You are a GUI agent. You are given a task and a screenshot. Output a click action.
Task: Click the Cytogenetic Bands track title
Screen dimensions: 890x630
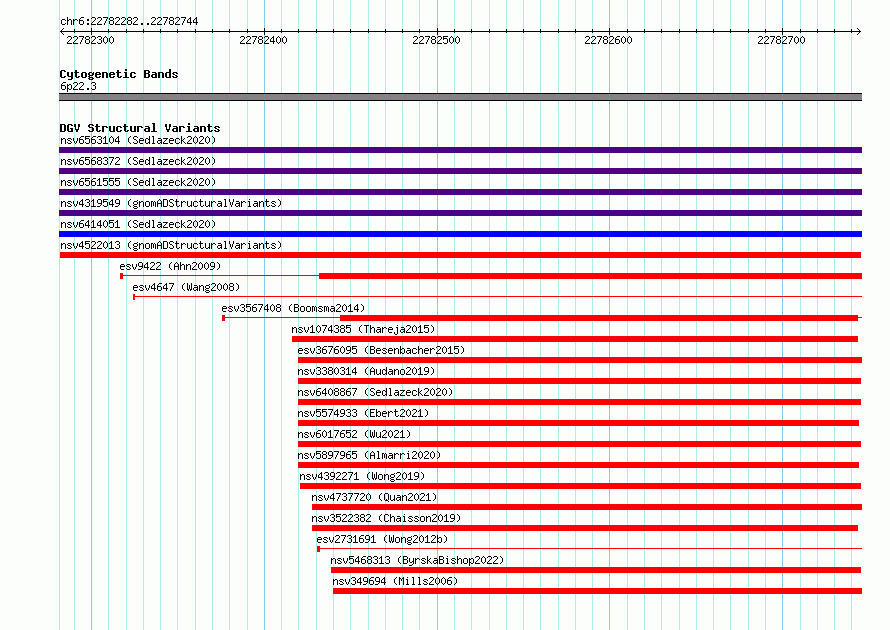(119, 74)
